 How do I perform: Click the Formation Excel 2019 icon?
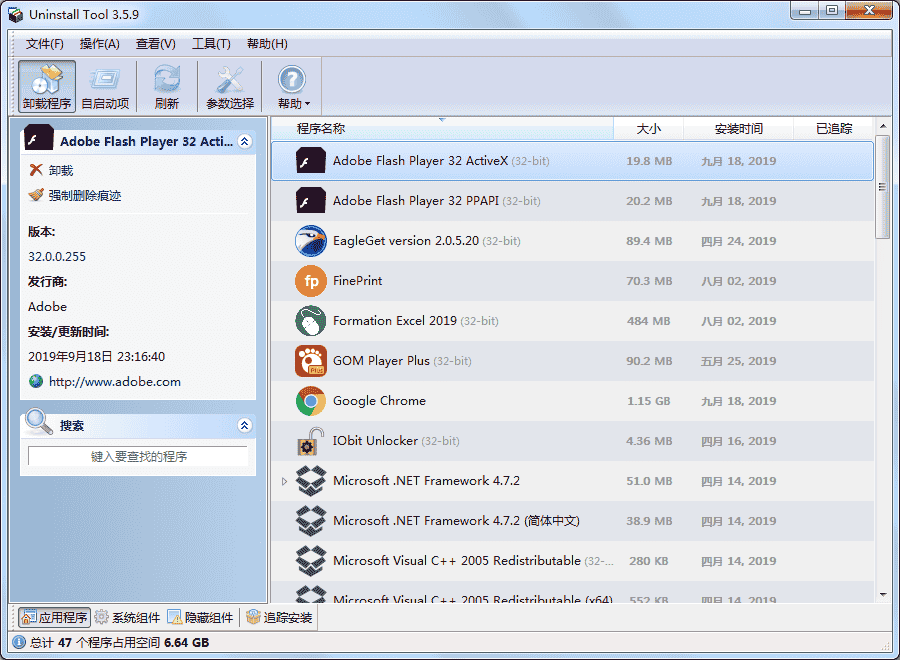click(x=311, y=321)
